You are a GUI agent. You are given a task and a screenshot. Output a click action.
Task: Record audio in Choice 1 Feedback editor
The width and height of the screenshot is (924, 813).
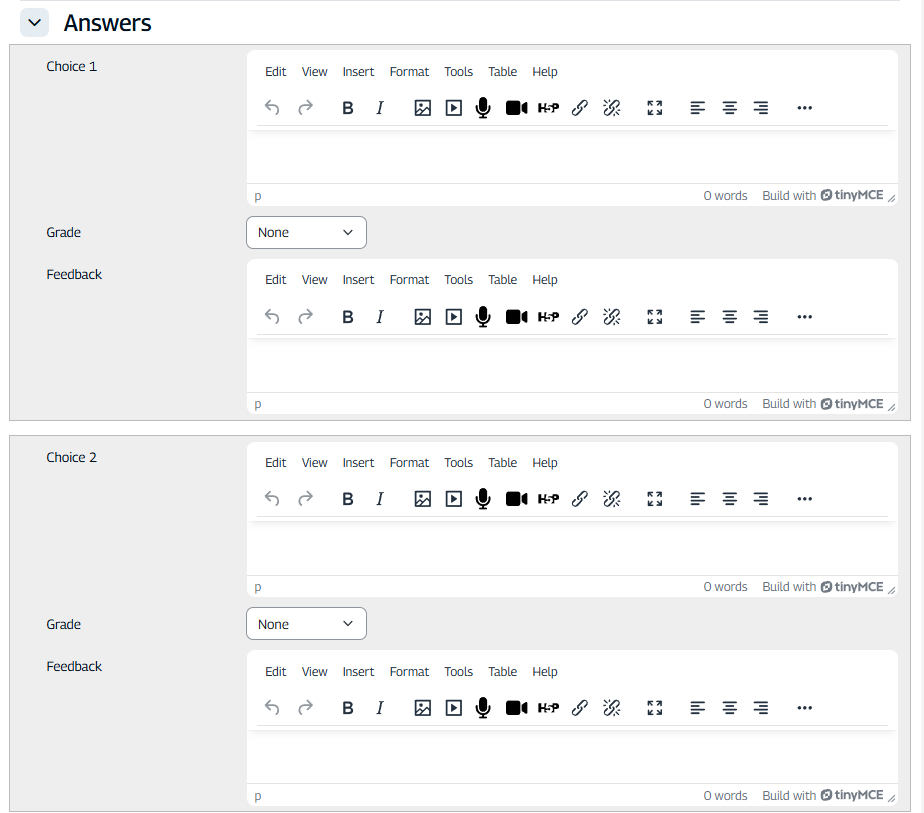483,316
